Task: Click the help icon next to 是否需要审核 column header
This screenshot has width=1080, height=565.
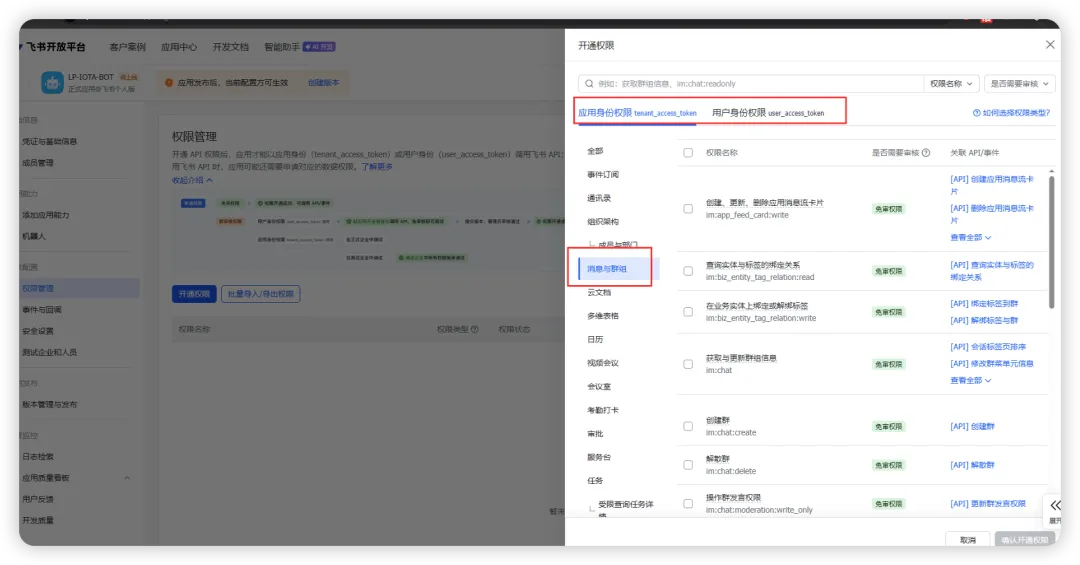Action: click(x=926, y=153)
